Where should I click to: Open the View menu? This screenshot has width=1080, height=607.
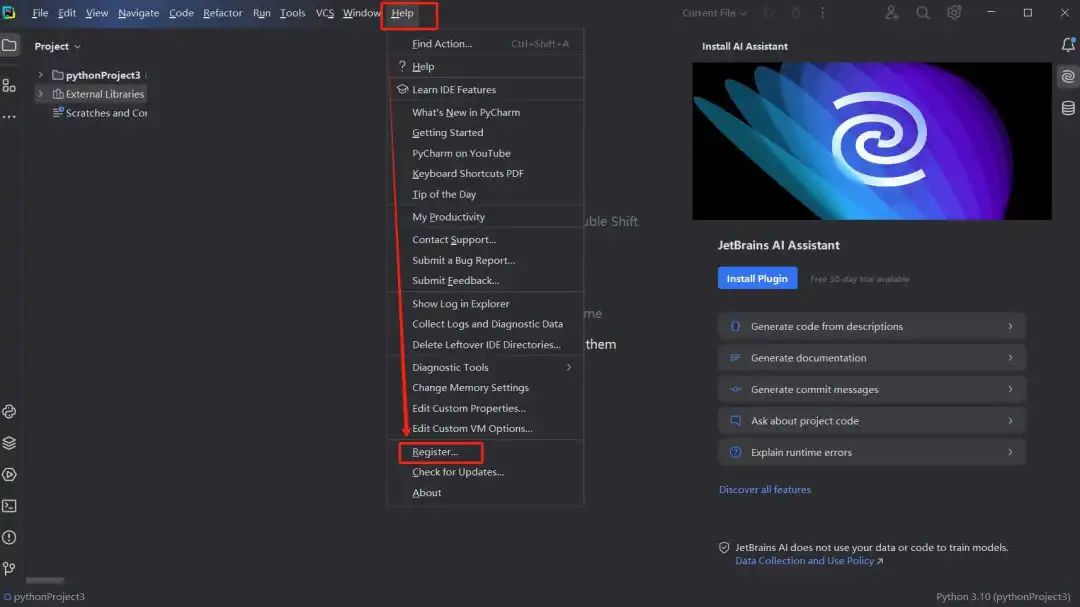(x=96, y=13)
